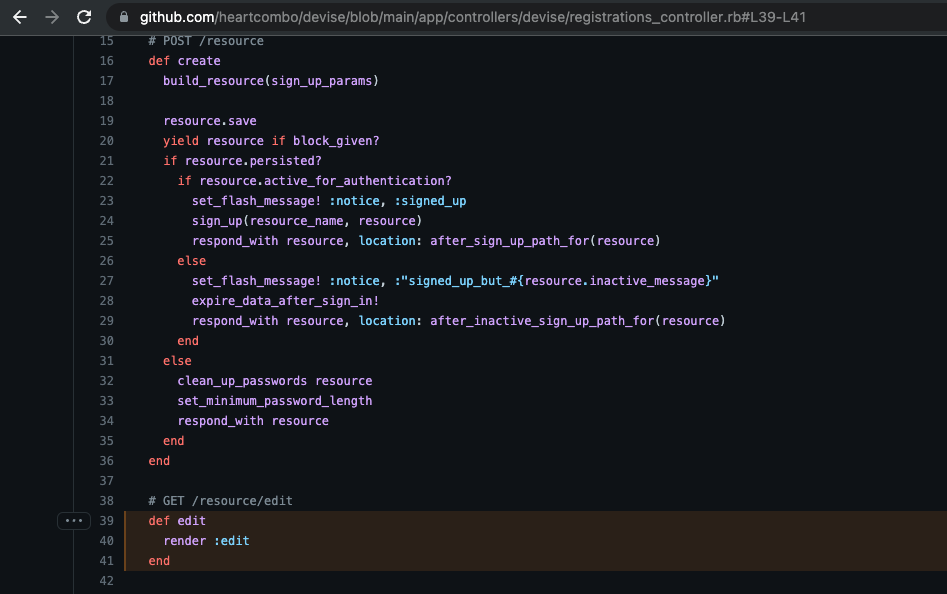The height and width of the screenshot is (594, 947).
Task: Go back to the previous page
Action: (20, 17)
